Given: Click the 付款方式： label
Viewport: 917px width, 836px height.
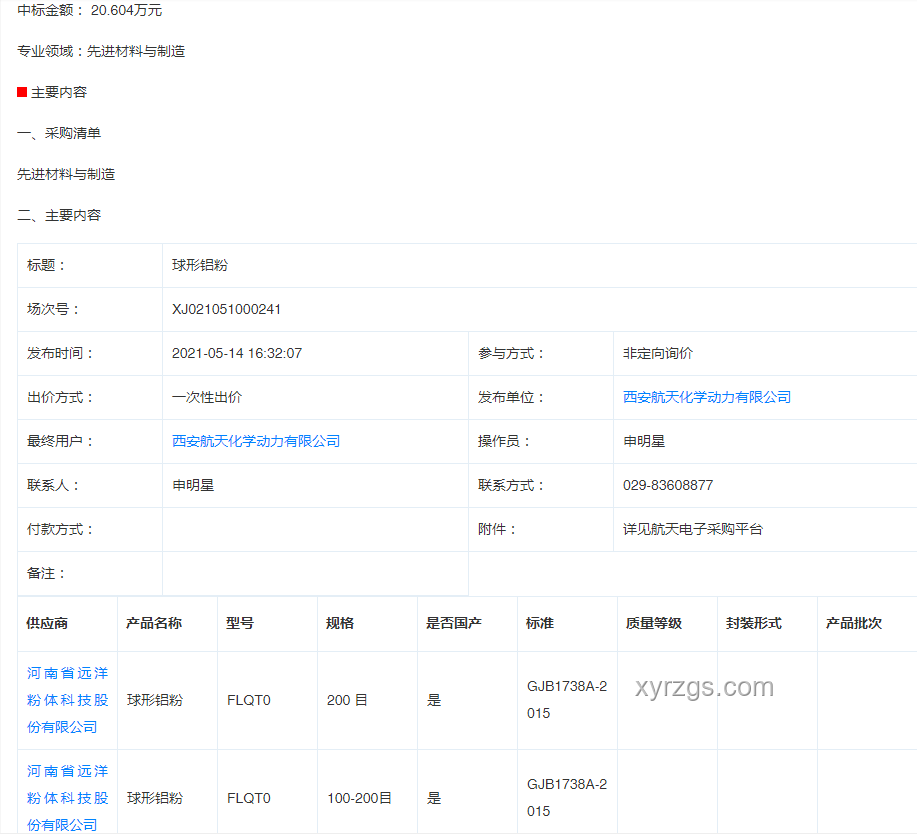Looking at the screenshot, I should 60,529.
